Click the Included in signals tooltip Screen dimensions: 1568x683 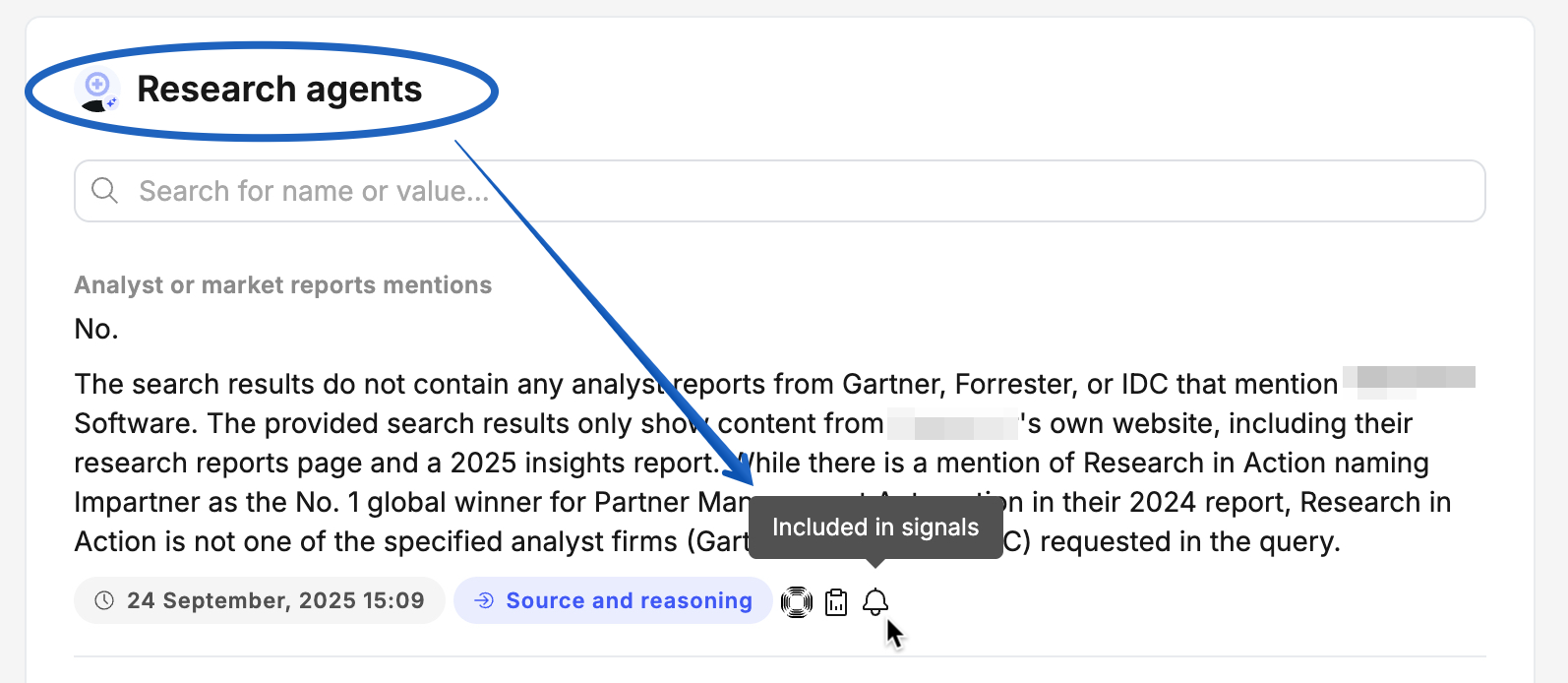pos(875,527)
